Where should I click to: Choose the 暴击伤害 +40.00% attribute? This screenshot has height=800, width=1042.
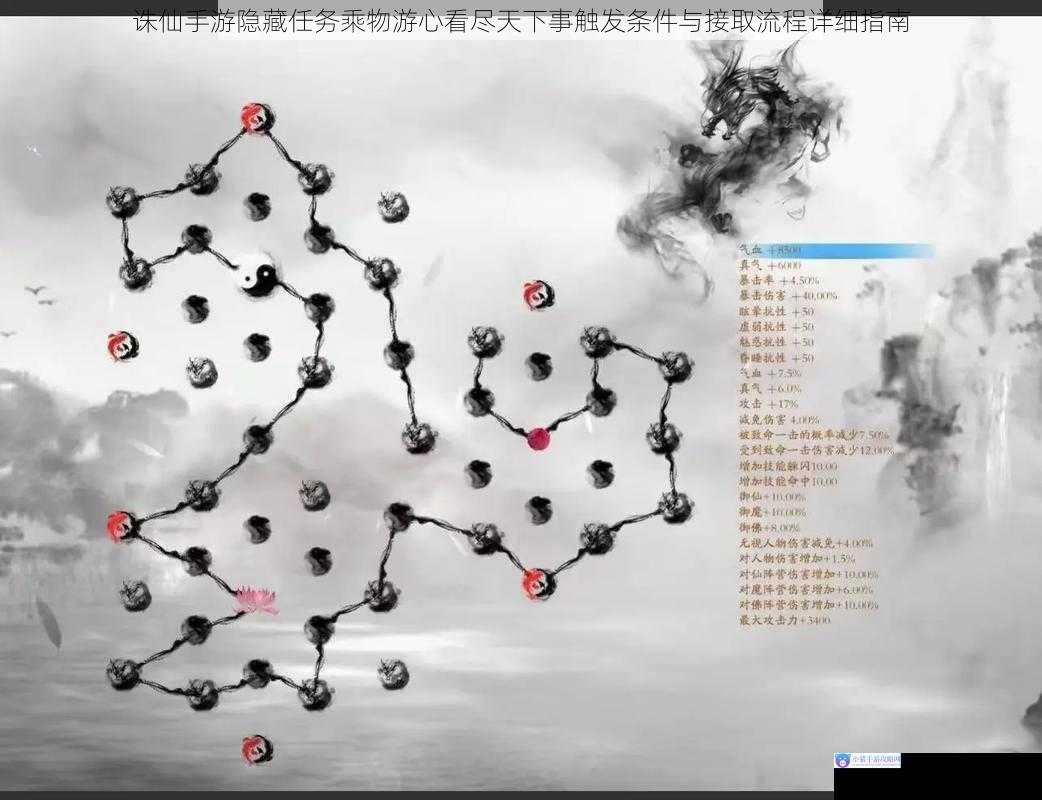tap(787, 296)
